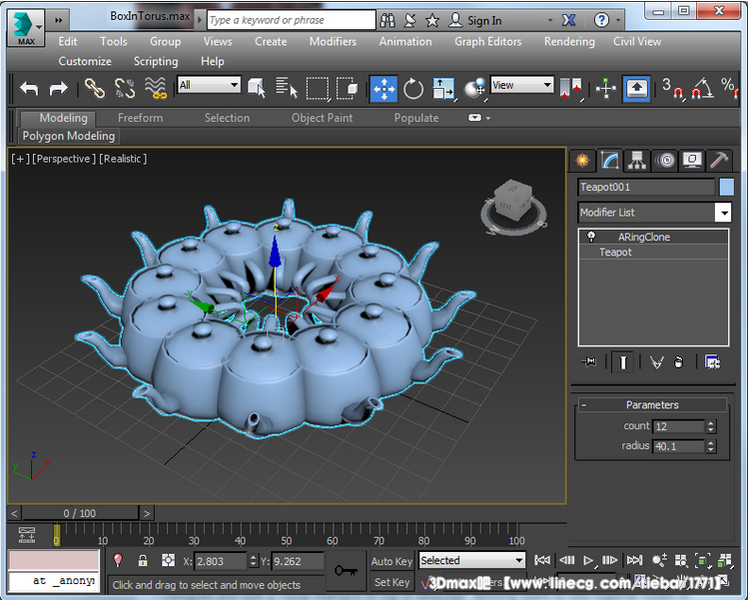Open the selection filter All dropdown
This screenshot has height=600, width=750.
(209, 85)
